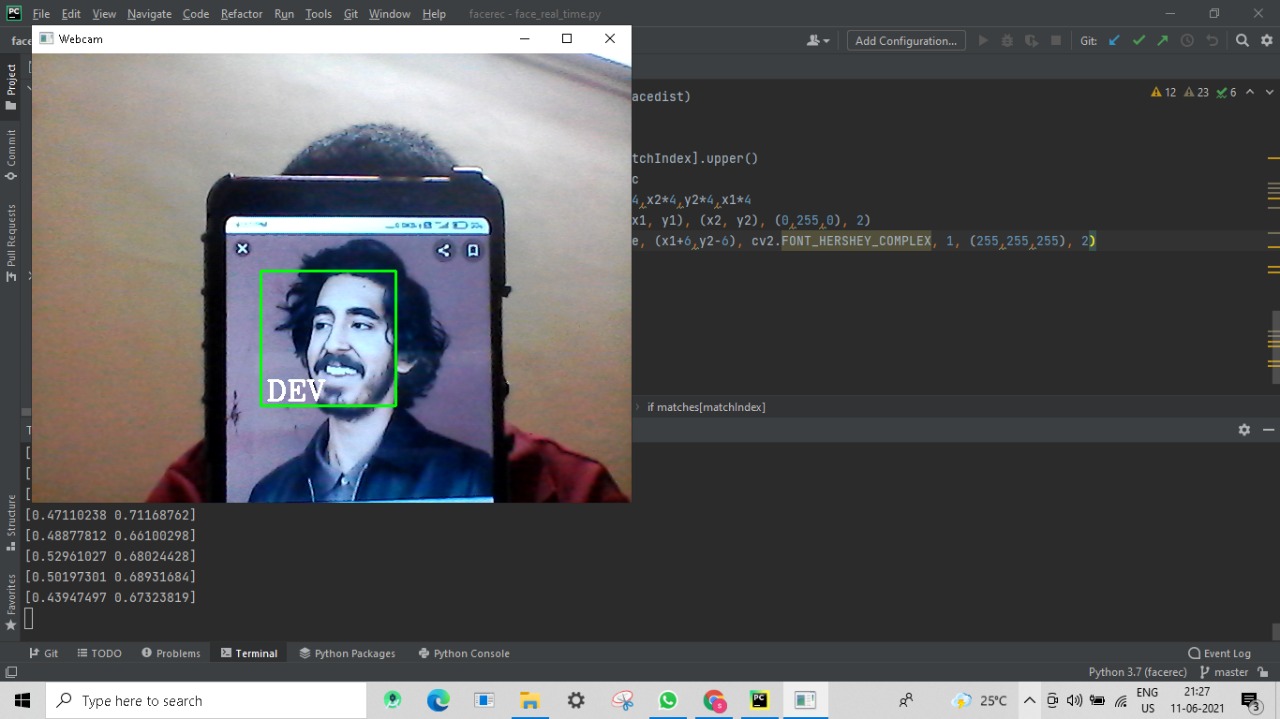Open the TODO tool window
Image resolution: width=1280 pixels, height=719 pixels.
click(x=99, y=653)
